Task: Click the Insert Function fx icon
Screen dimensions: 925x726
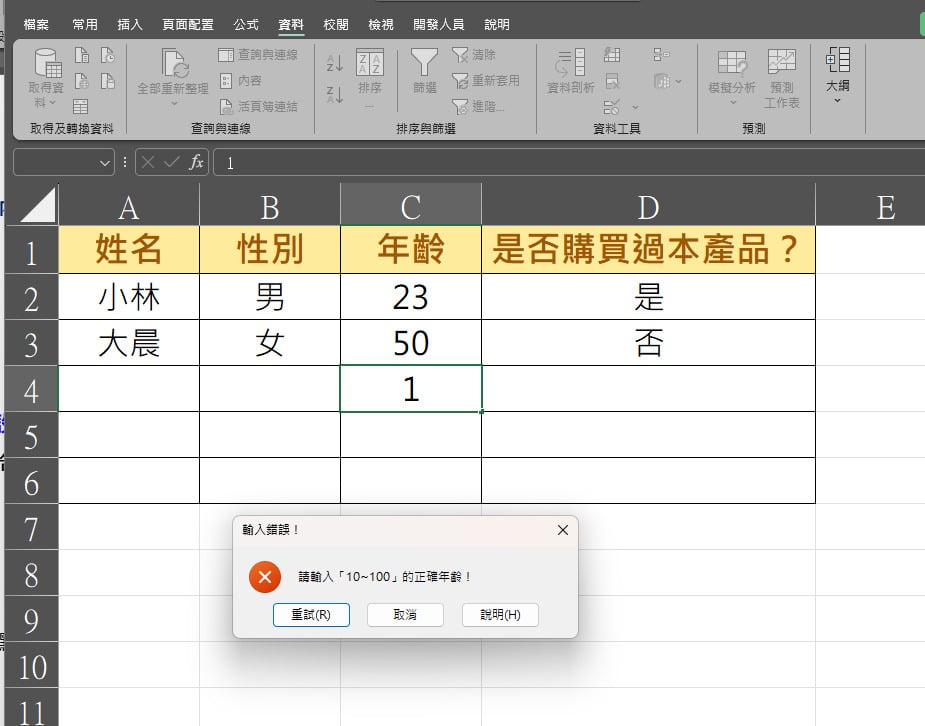Action: click(196, 162)
